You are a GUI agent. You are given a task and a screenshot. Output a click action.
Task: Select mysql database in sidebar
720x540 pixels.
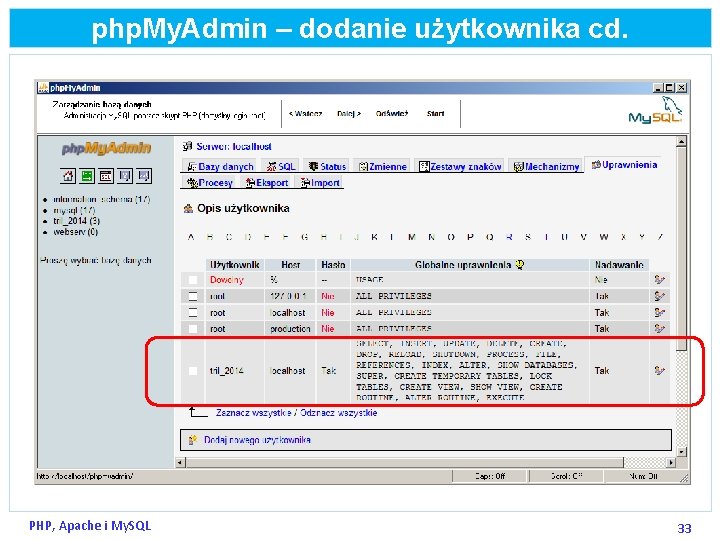click(74, 210)
